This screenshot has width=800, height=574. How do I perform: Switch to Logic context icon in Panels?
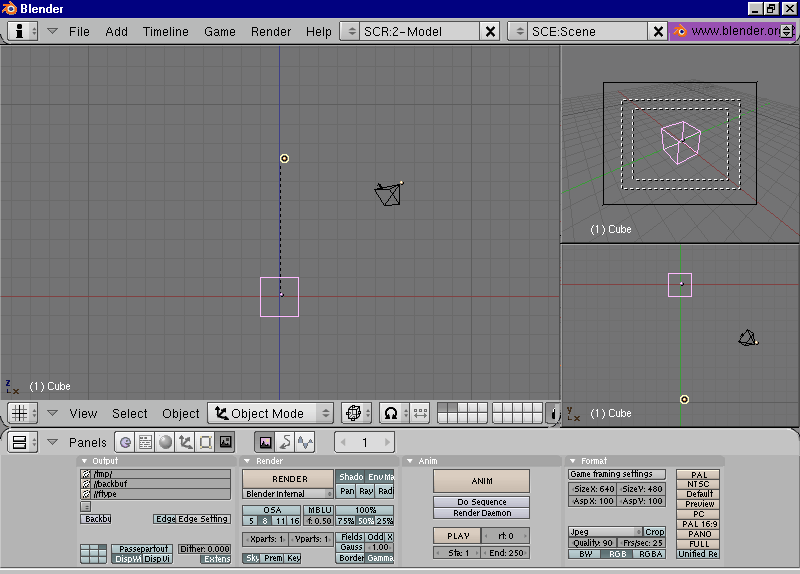(126, 442)
